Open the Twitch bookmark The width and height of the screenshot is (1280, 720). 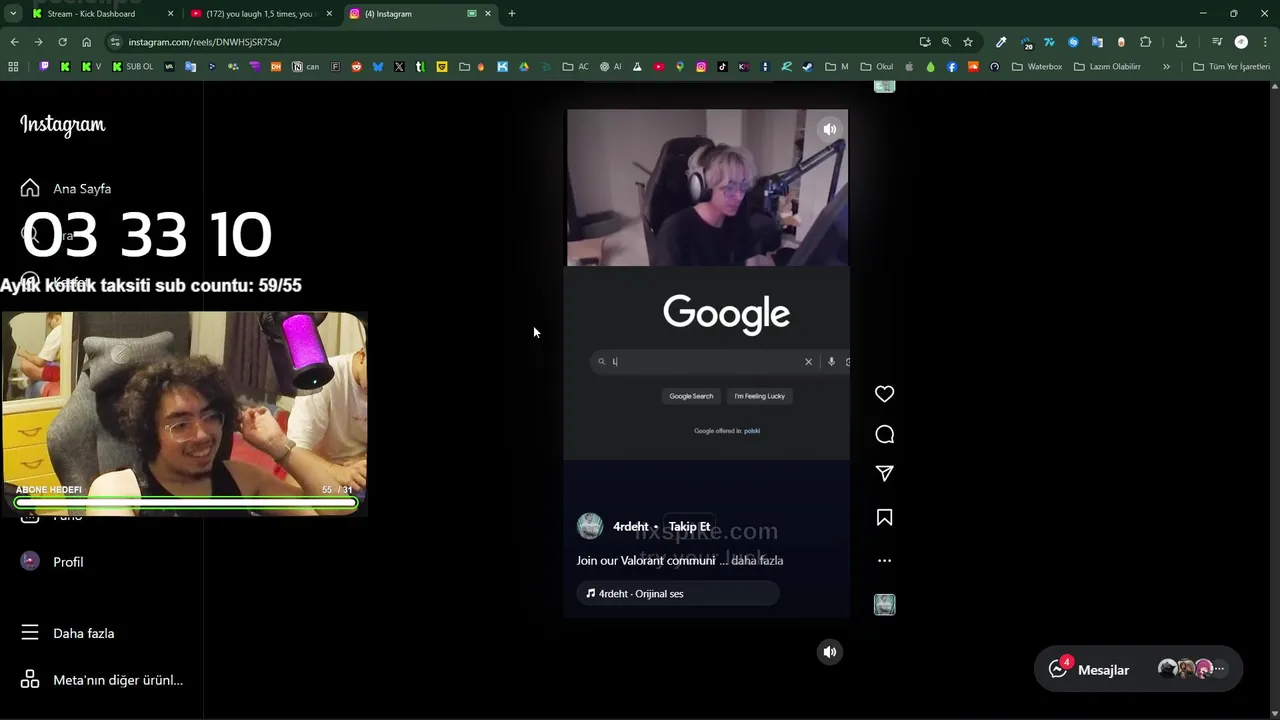(44, 67)
